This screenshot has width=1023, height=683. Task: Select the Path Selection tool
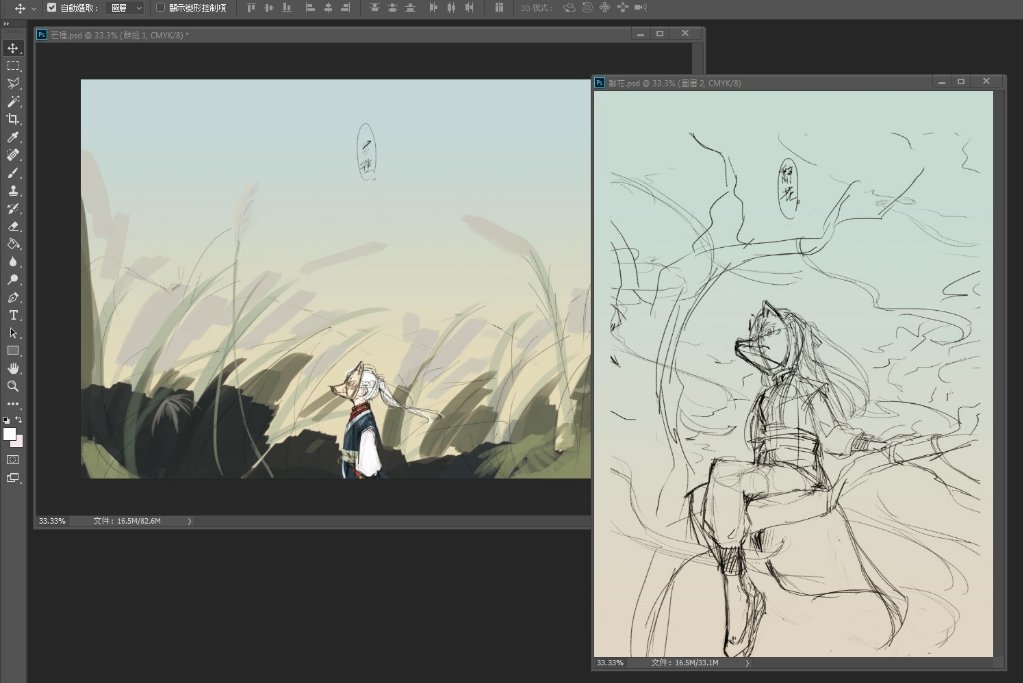coord(13,333)
